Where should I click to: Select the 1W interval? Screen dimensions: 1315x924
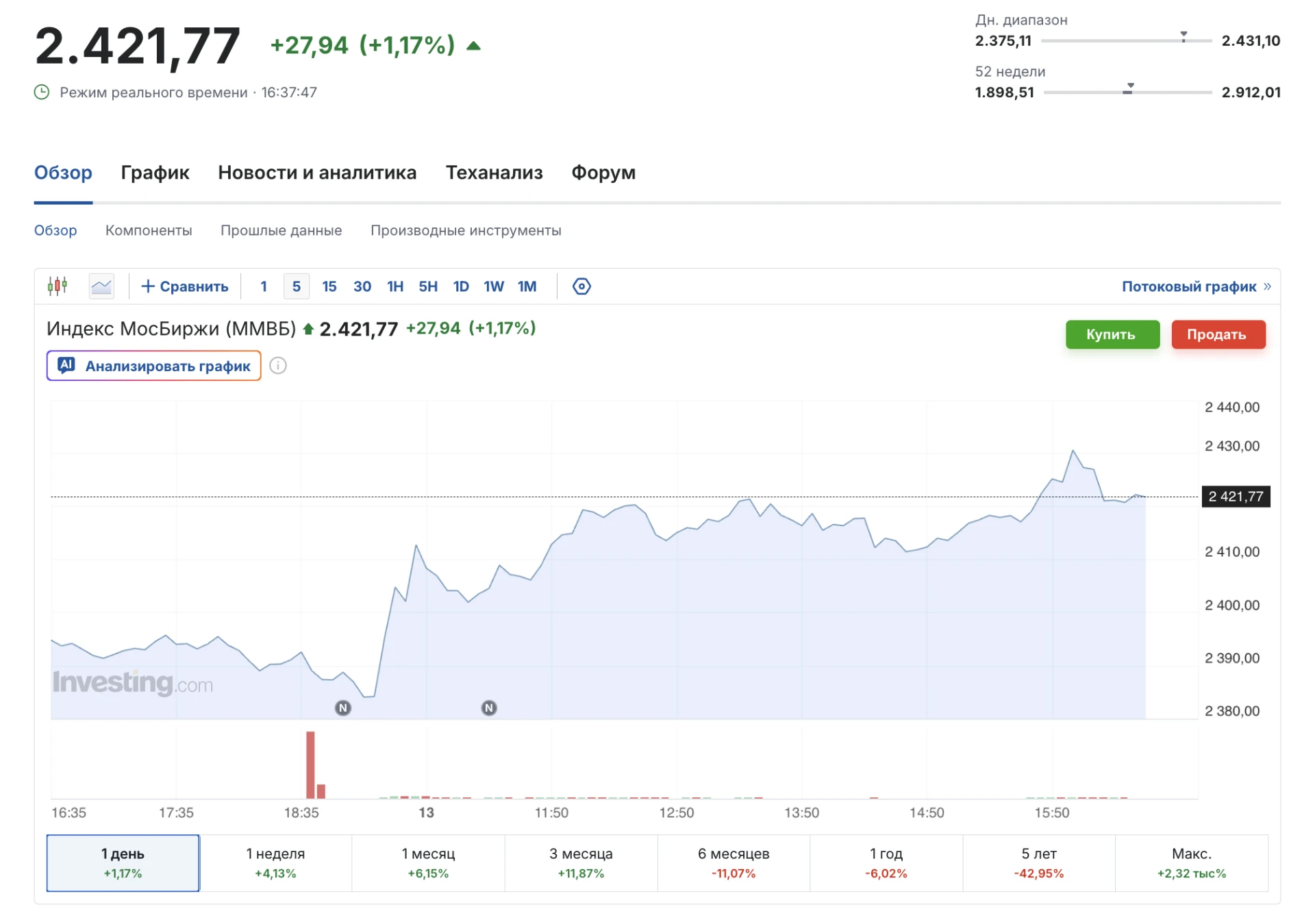[494, 286]
